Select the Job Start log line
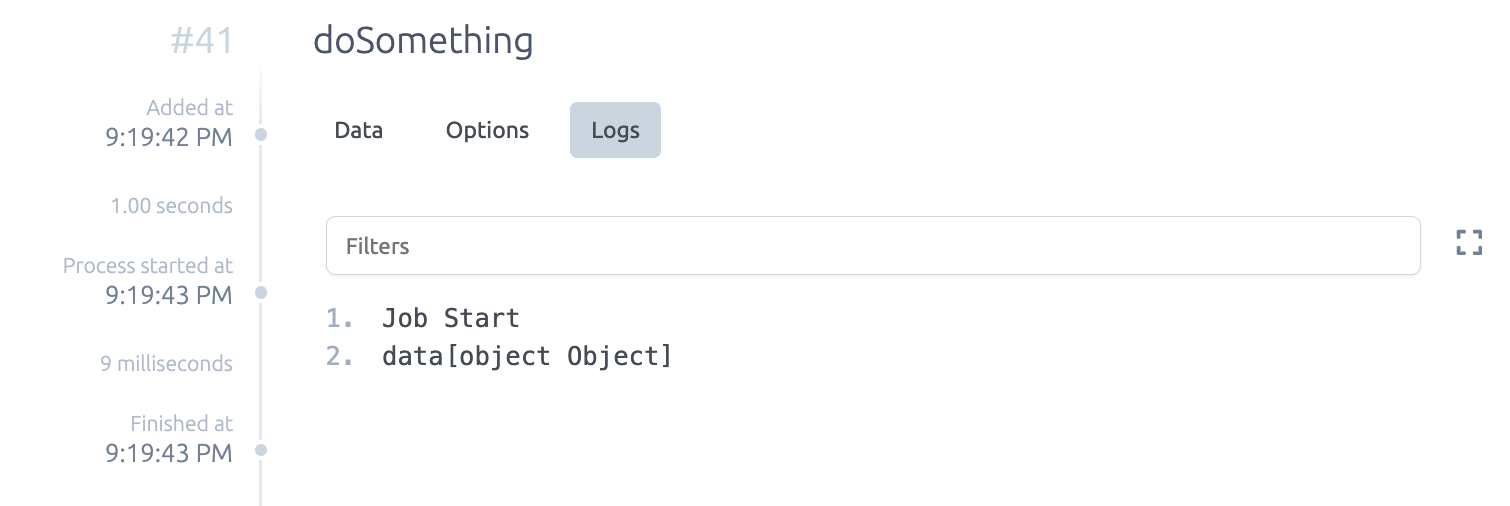This screenshot has width=1510, height=506. point(451,319)
